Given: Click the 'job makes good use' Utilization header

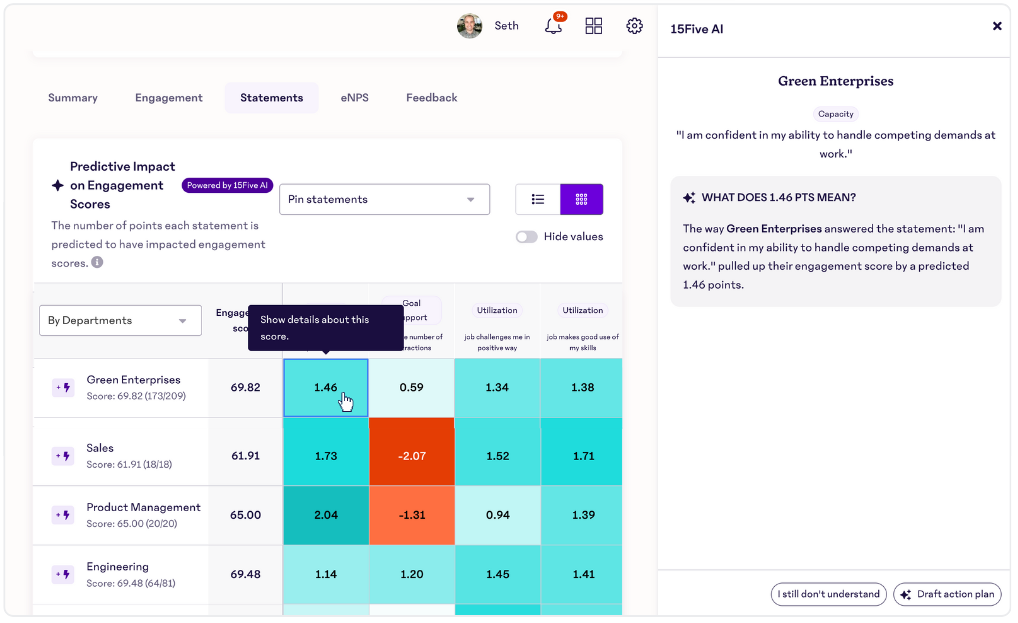Looking at the screenshot, I should 582,327.
